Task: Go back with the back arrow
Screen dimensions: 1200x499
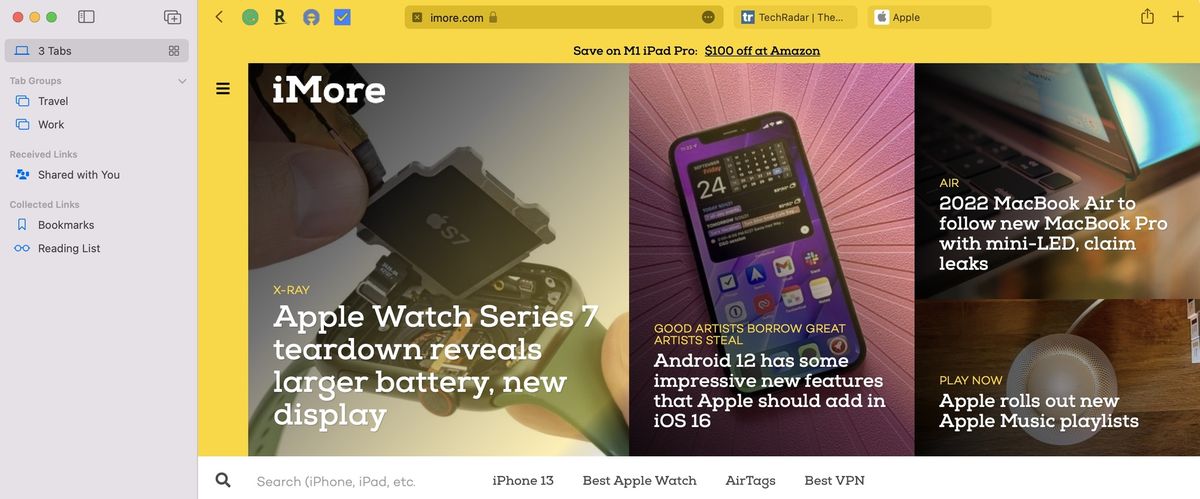Action: (219, 17)
